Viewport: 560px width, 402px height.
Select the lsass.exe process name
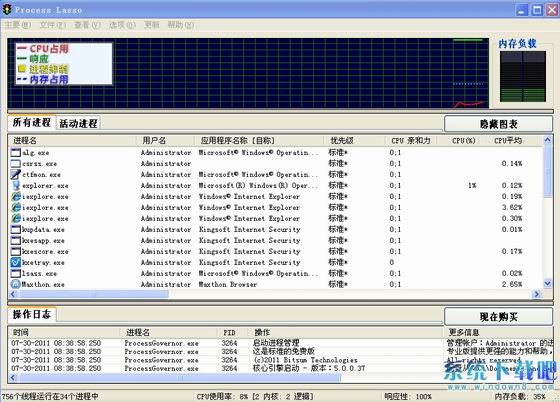[x=40, y=273]
